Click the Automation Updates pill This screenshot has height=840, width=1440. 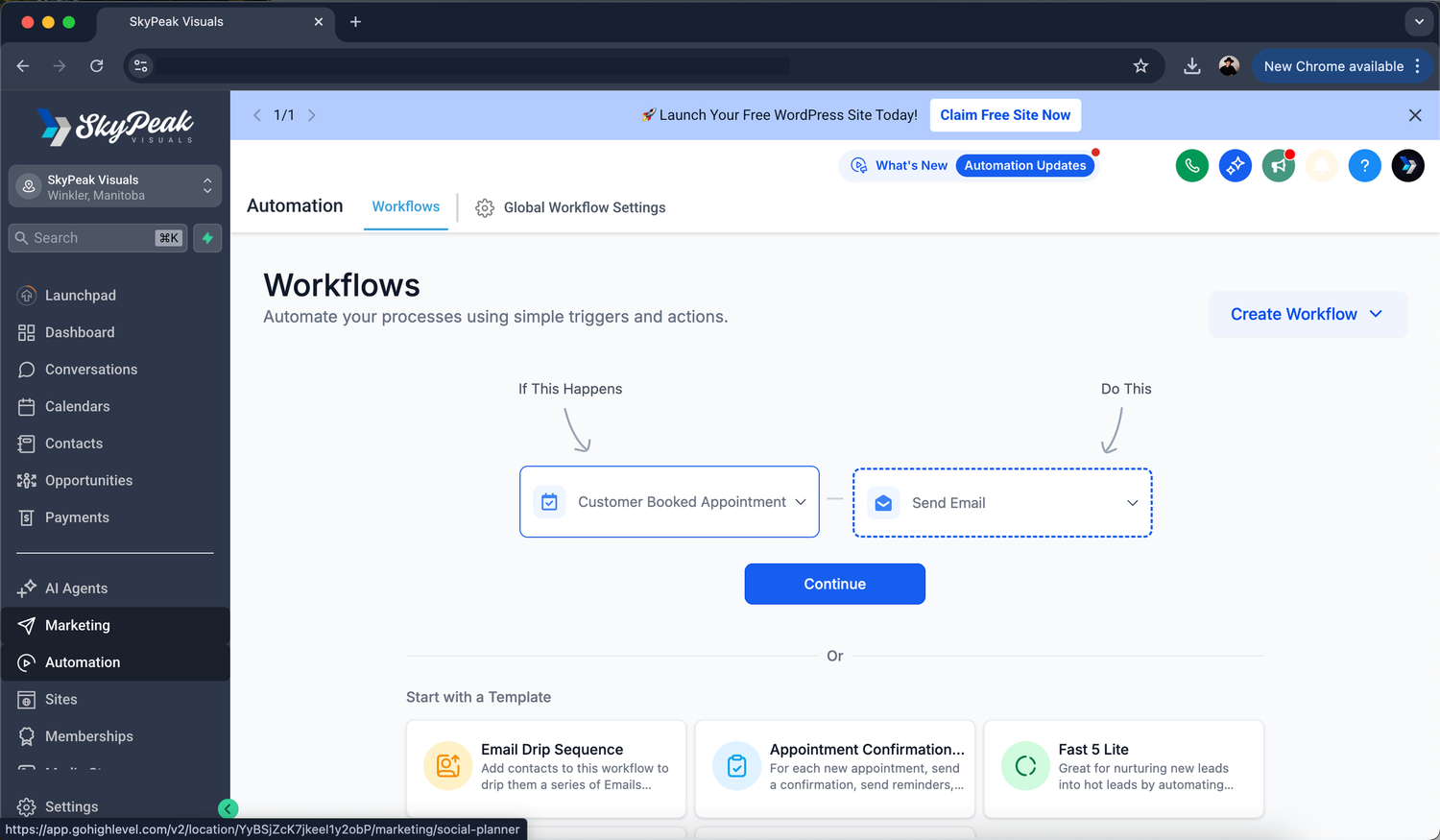tap(1025, 165)
